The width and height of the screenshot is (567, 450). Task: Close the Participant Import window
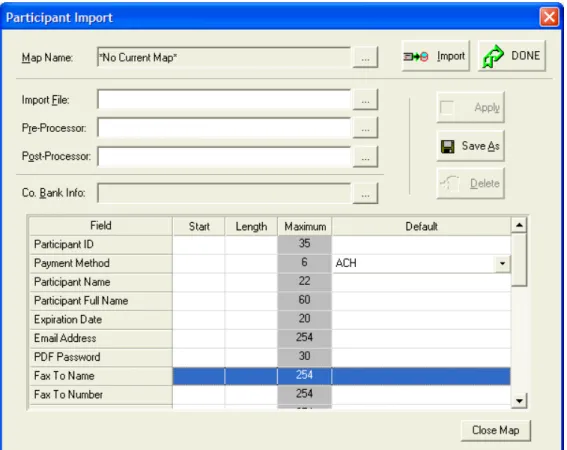point(549,17)
